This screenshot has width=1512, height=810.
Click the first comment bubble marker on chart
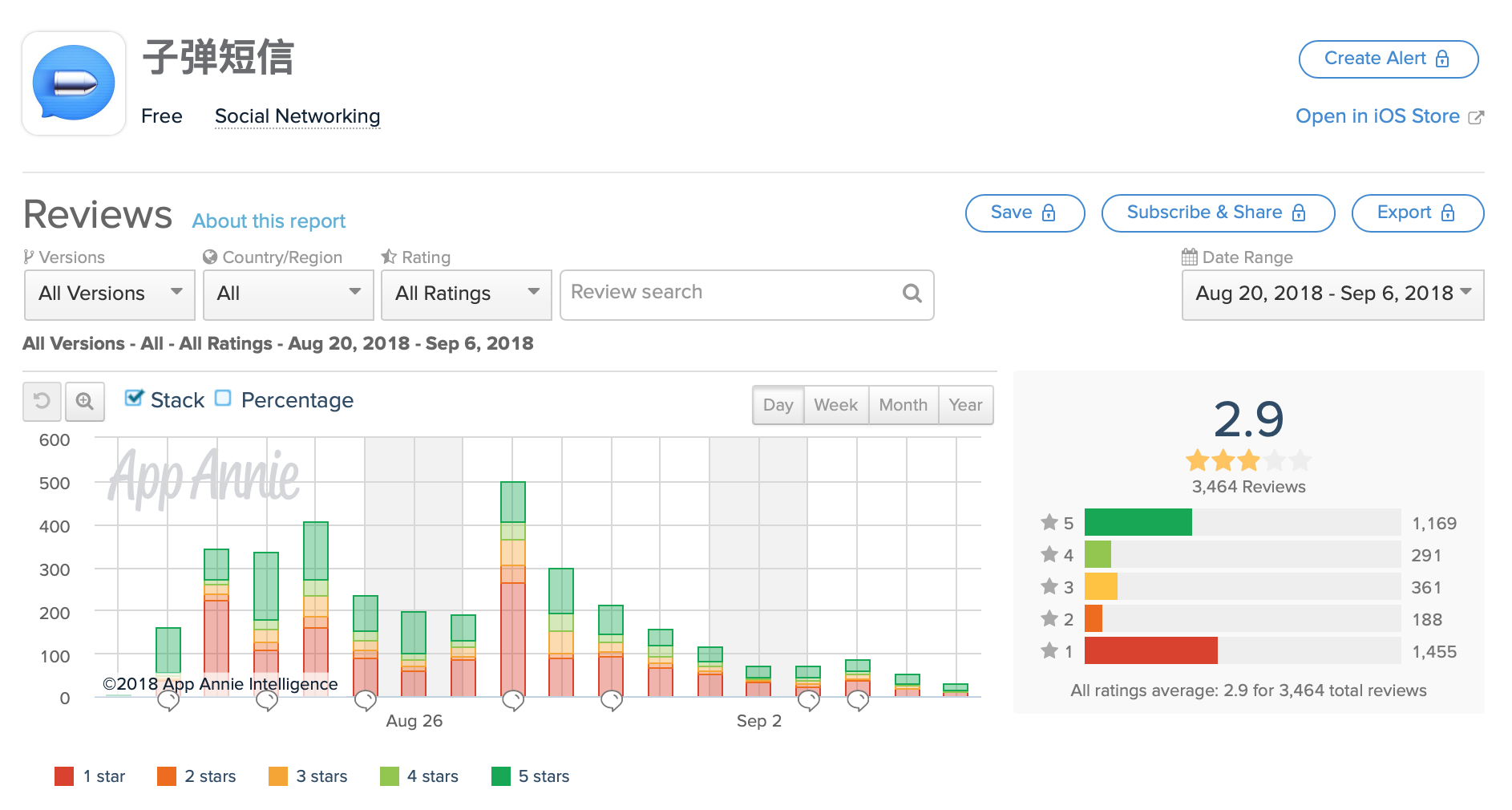pos(168,701)
